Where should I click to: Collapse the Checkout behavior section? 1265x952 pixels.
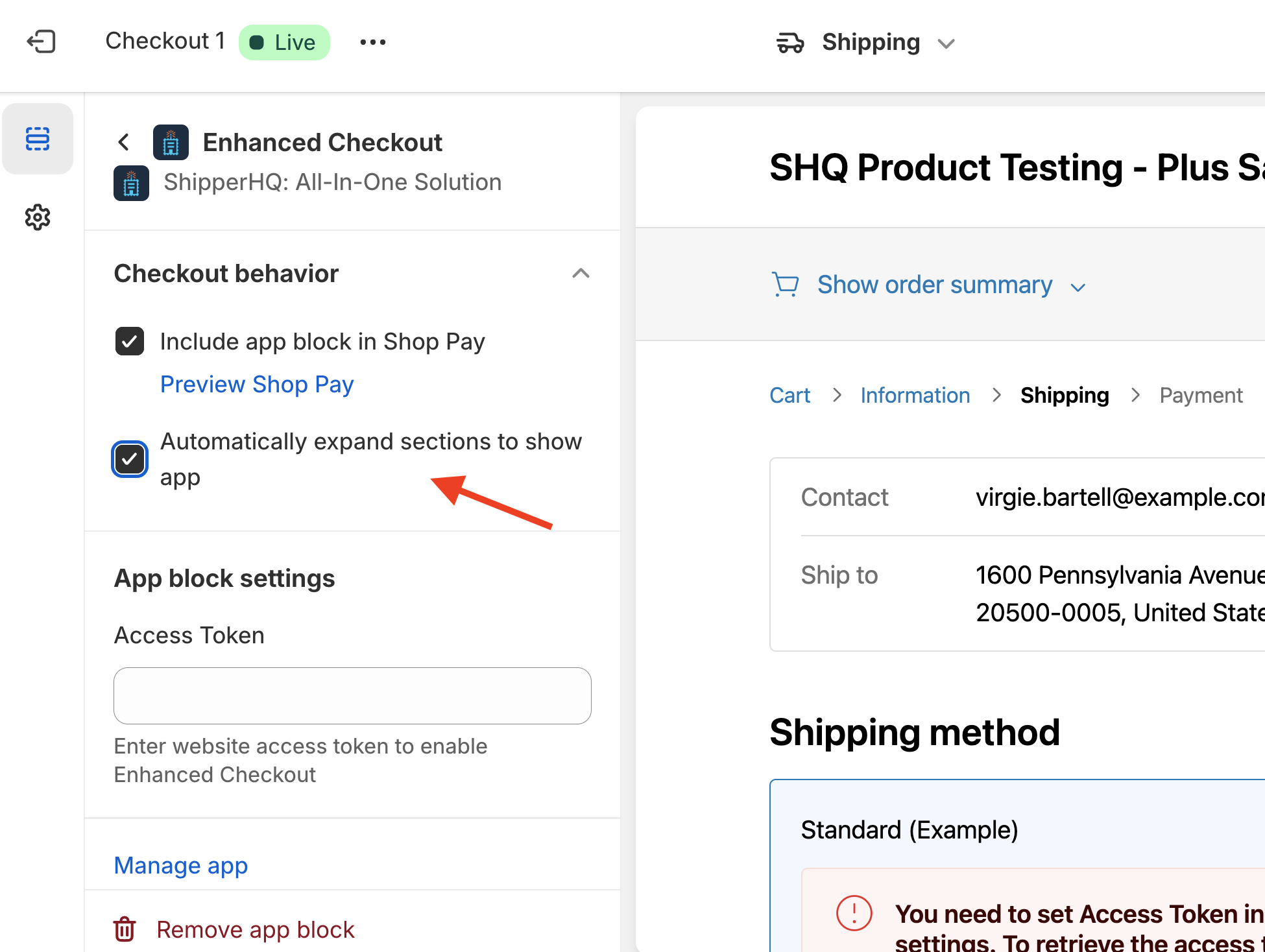pyautogui.click(x=581, y=273)
